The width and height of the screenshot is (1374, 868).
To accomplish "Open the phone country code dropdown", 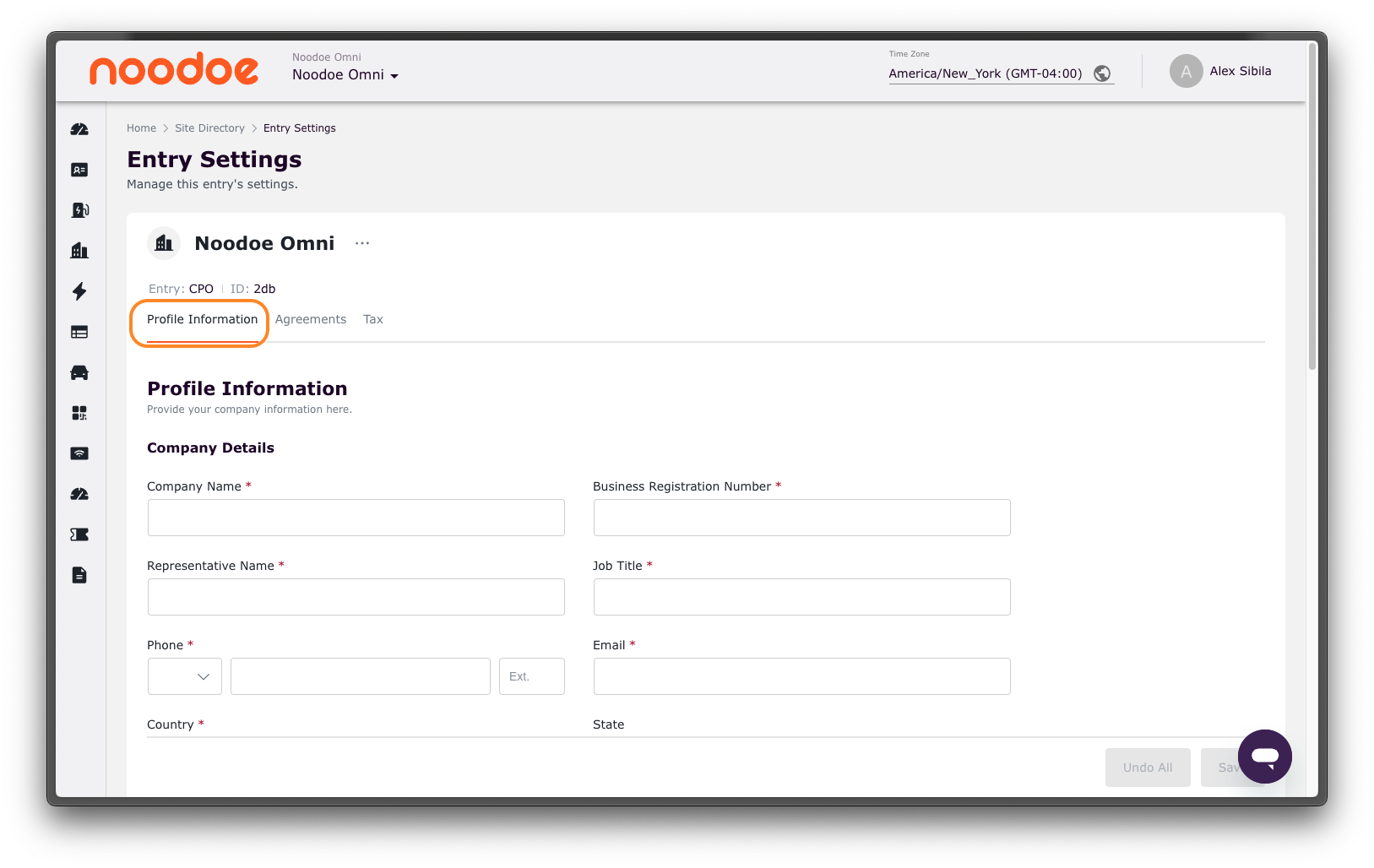I will pyautogui.click(x=185, y=676).
